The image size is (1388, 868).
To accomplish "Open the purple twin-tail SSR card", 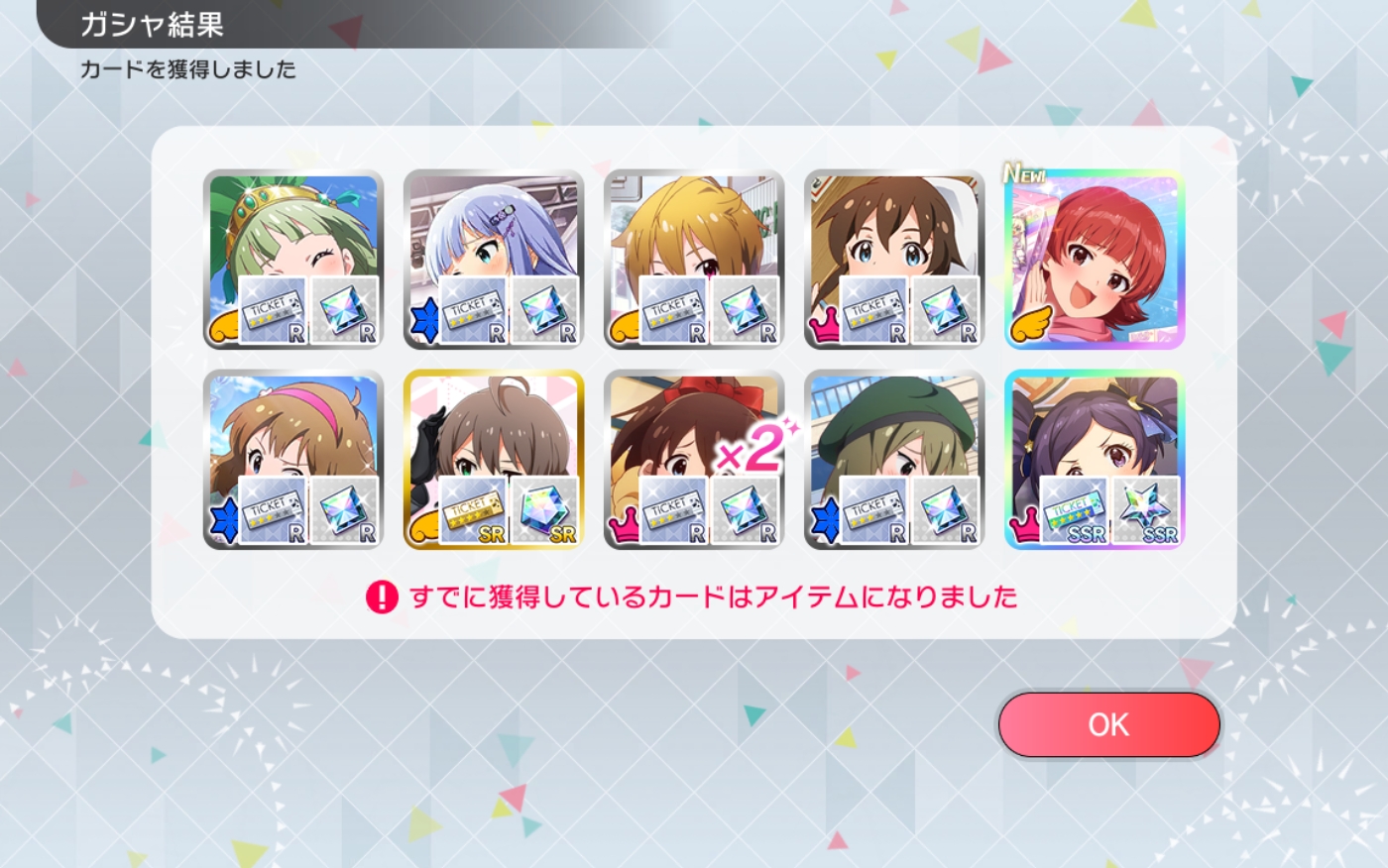I will [1095, 460].
